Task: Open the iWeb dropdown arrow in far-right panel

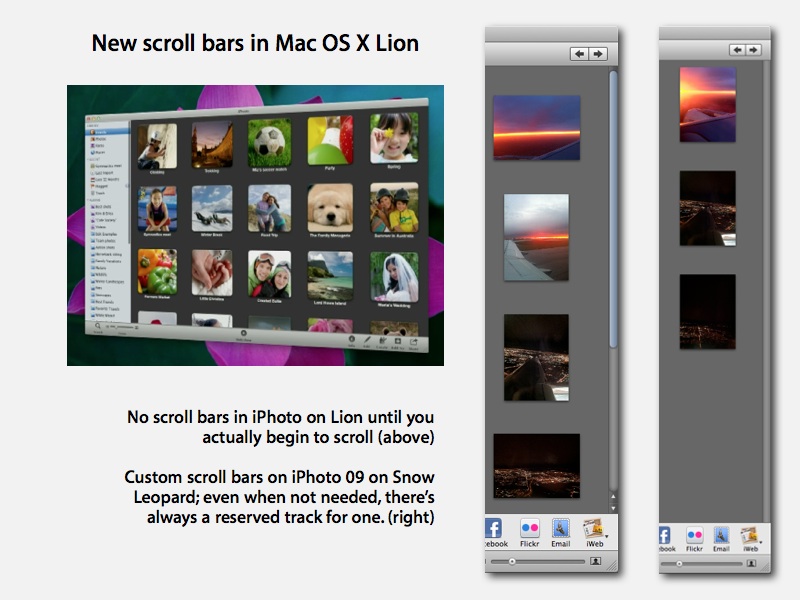Action: 761,542
